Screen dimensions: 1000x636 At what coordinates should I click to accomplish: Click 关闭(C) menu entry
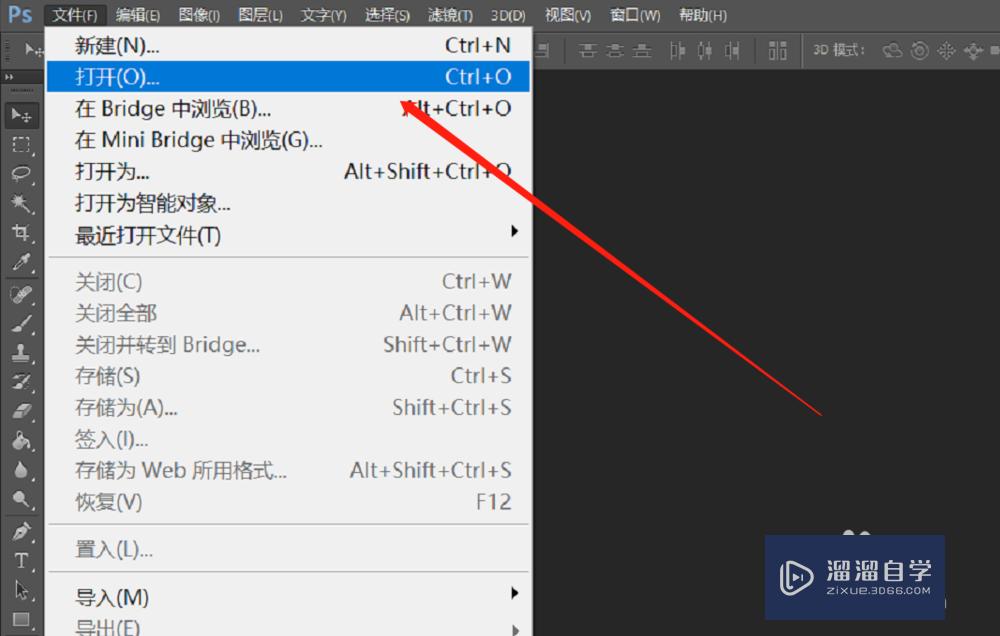(x=288, y=281)
